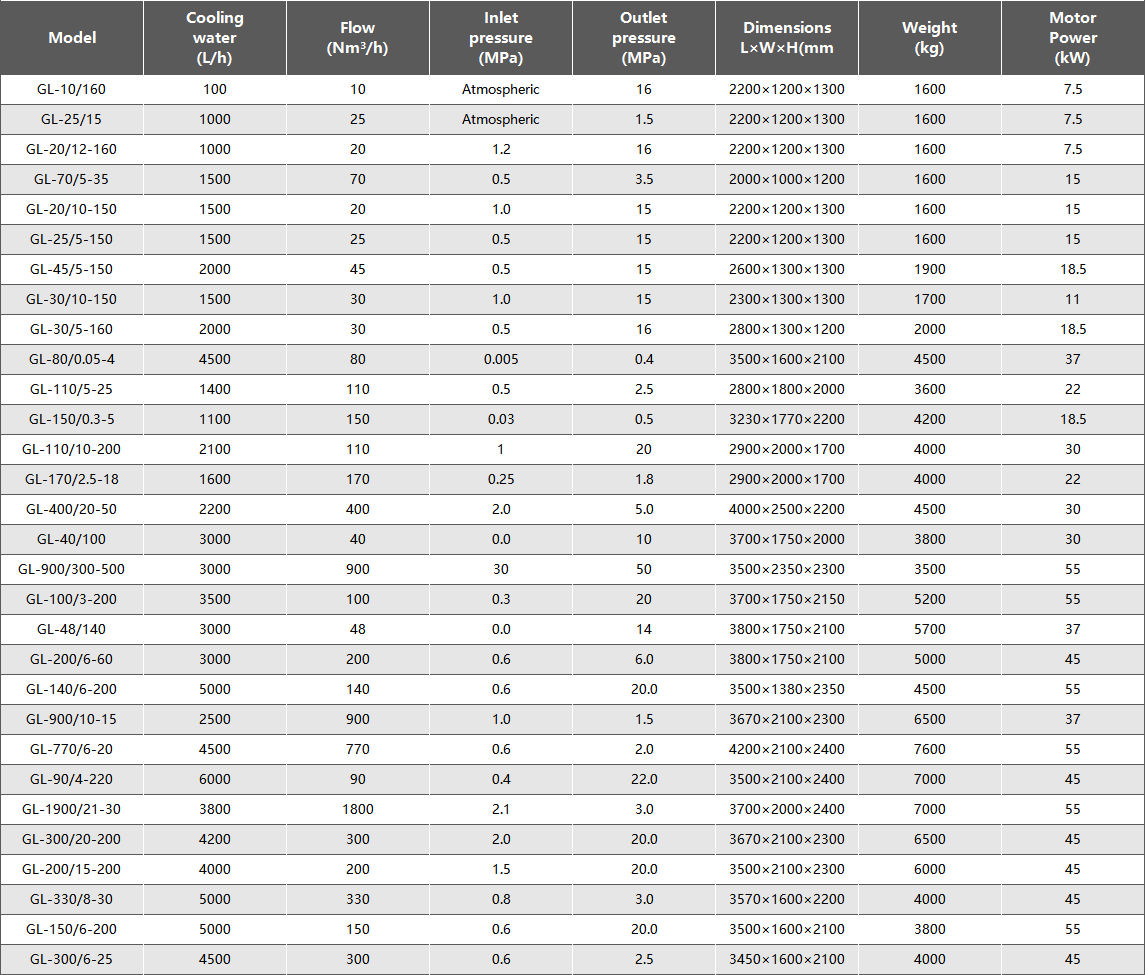Viewport: 1145px width, 975px height.
Task: Select the GL-1900/21-30 model cell
Action: pos(72,809)
